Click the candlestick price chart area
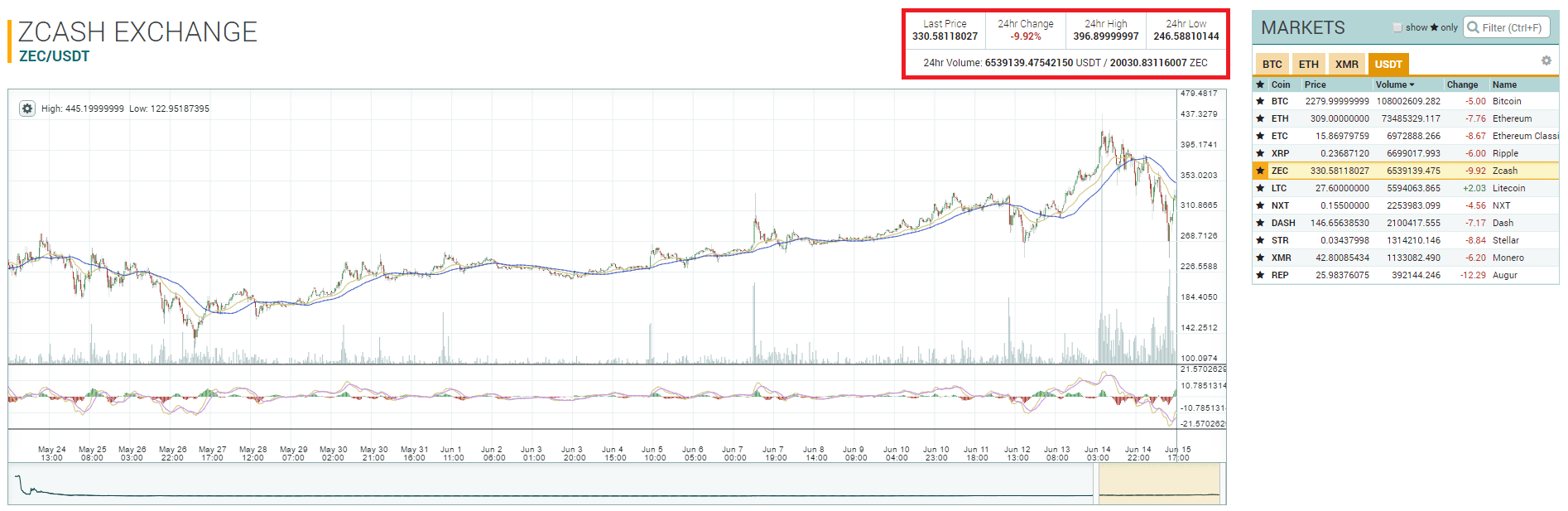Screen dimensions: 1568x511 [592, 226]
